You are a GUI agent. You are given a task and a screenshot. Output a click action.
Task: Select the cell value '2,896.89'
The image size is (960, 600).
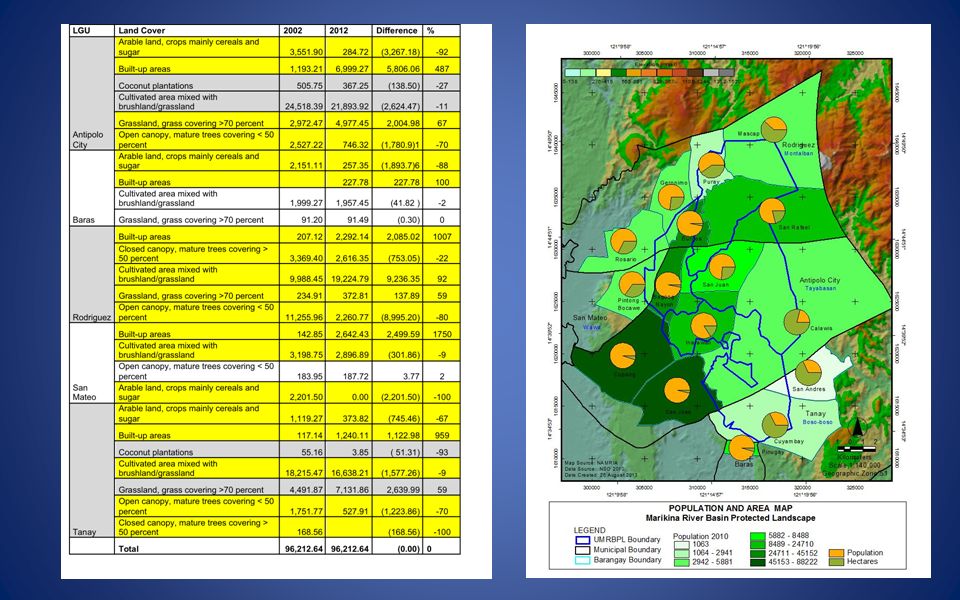(x=352, y=355)
